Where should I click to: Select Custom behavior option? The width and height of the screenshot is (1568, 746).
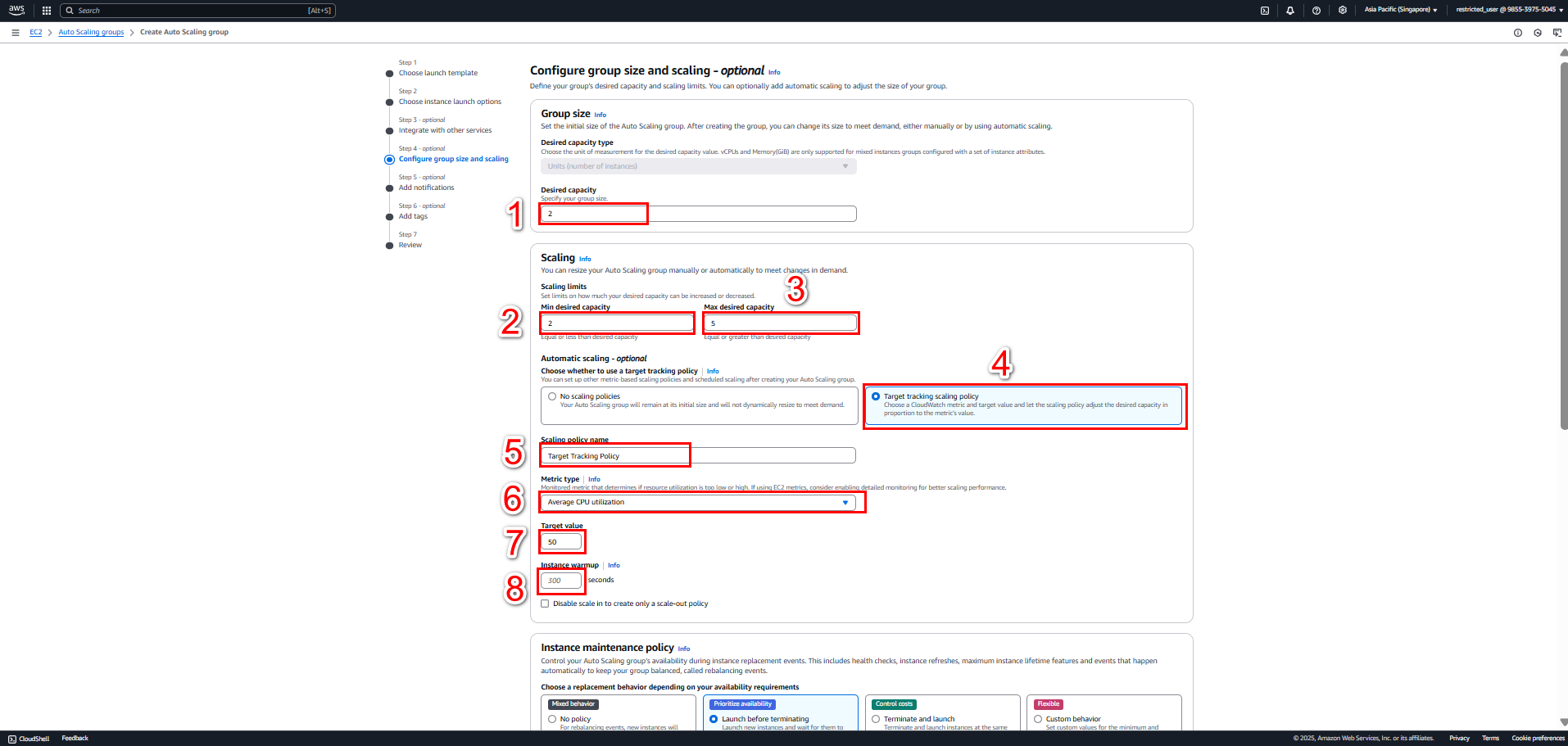point(1038,719)
